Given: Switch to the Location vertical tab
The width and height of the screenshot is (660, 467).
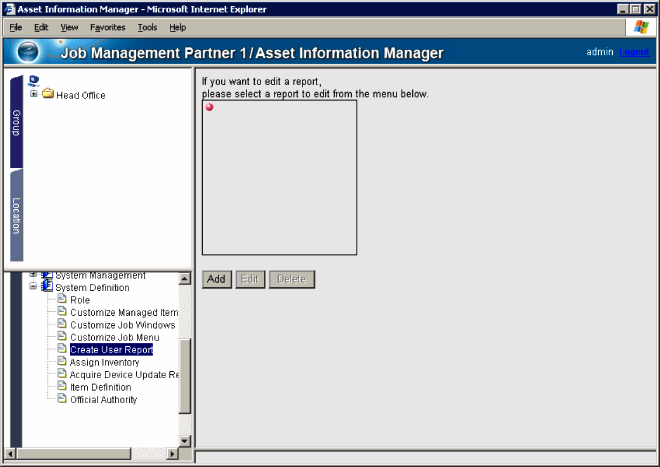Looking at the screenshot, I should coord(16,215).
